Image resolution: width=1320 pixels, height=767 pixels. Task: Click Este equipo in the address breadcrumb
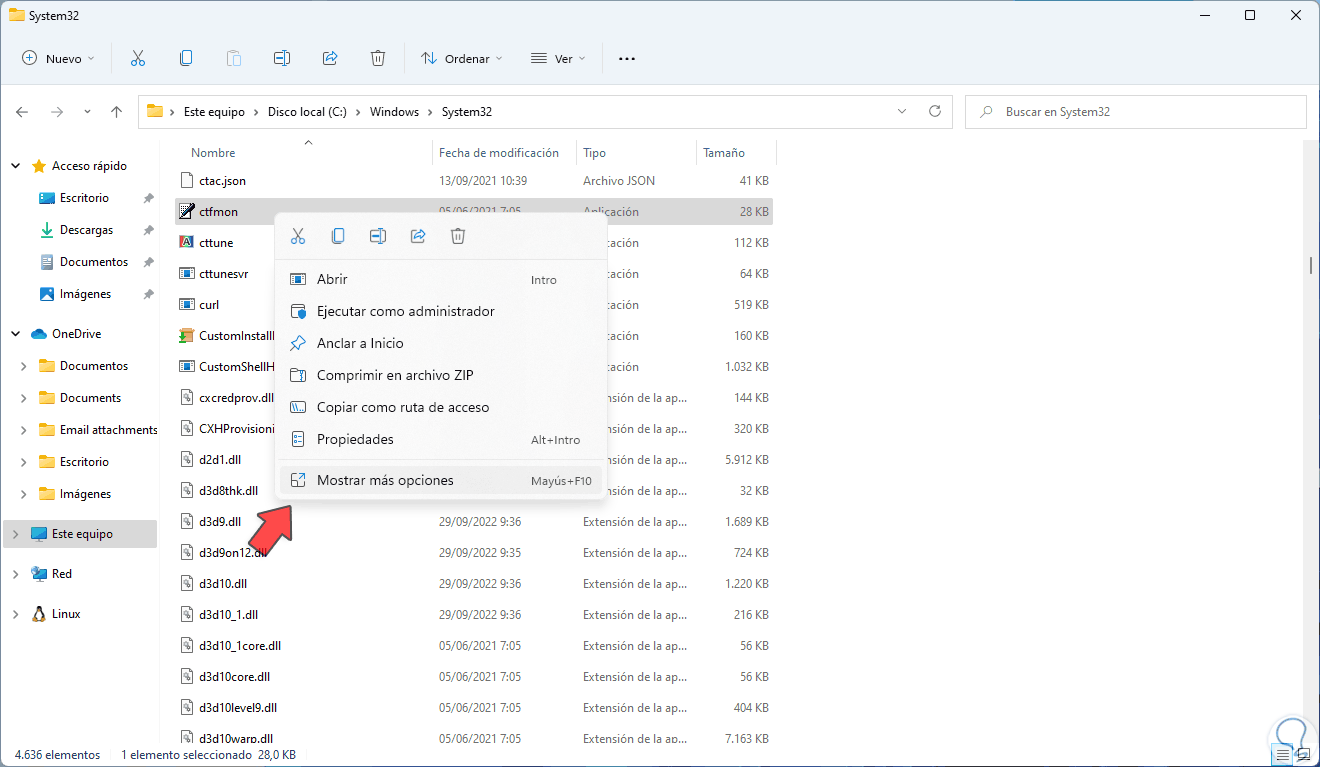pos(214,112)
